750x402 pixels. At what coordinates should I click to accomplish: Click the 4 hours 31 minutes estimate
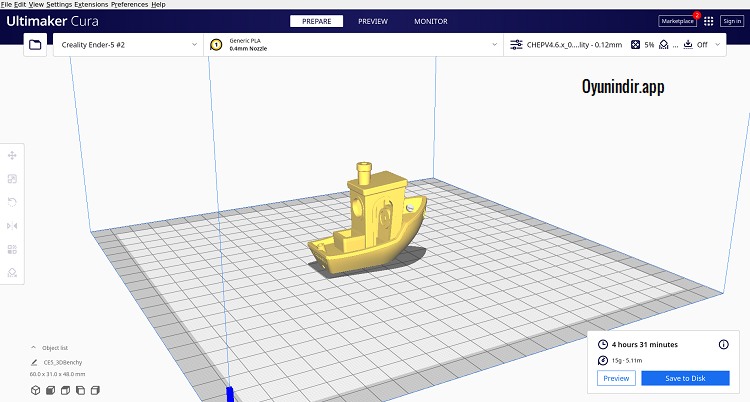pyautogui.click(x=645, y=344)
